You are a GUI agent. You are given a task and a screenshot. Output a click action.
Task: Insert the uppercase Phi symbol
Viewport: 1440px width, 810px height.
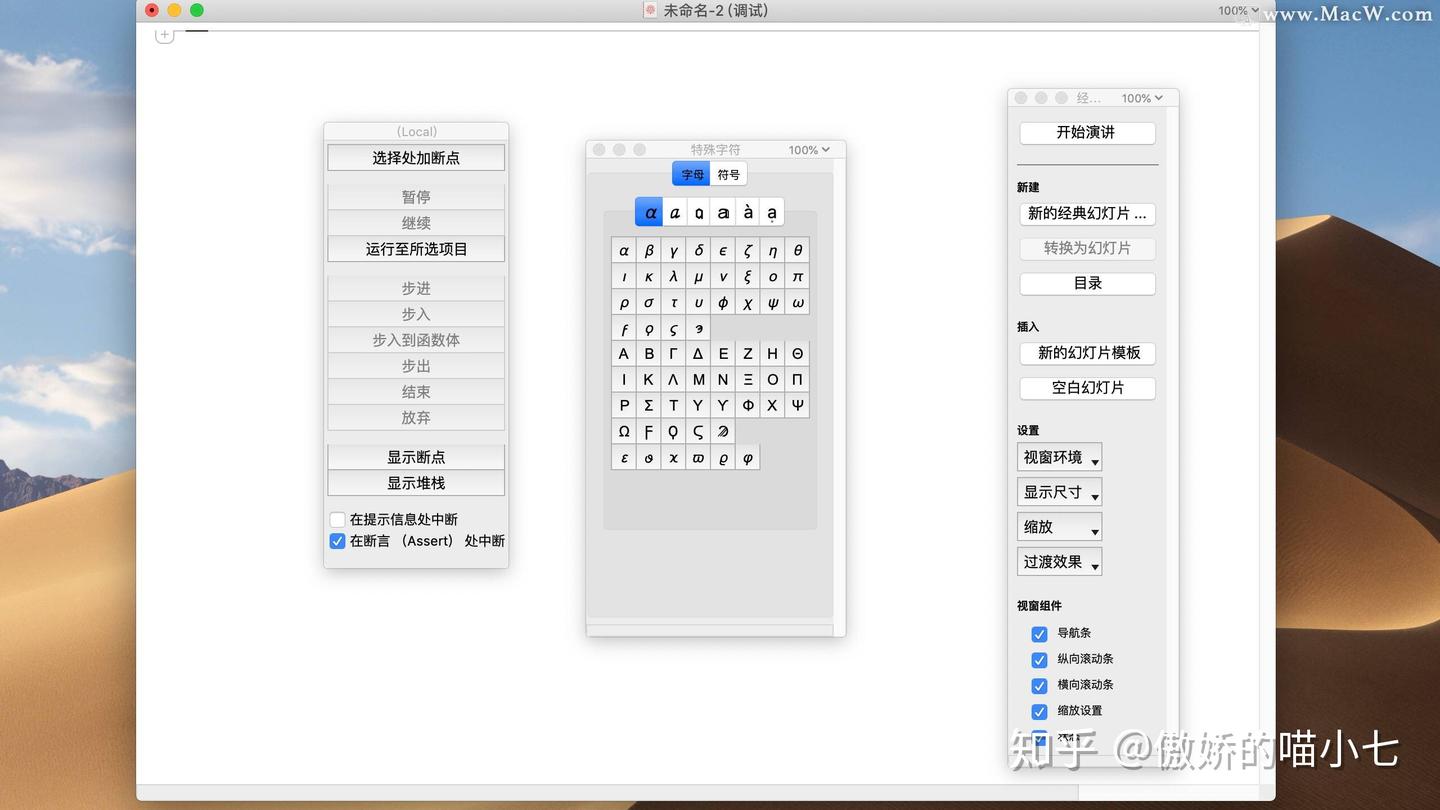tap(747, 405)
